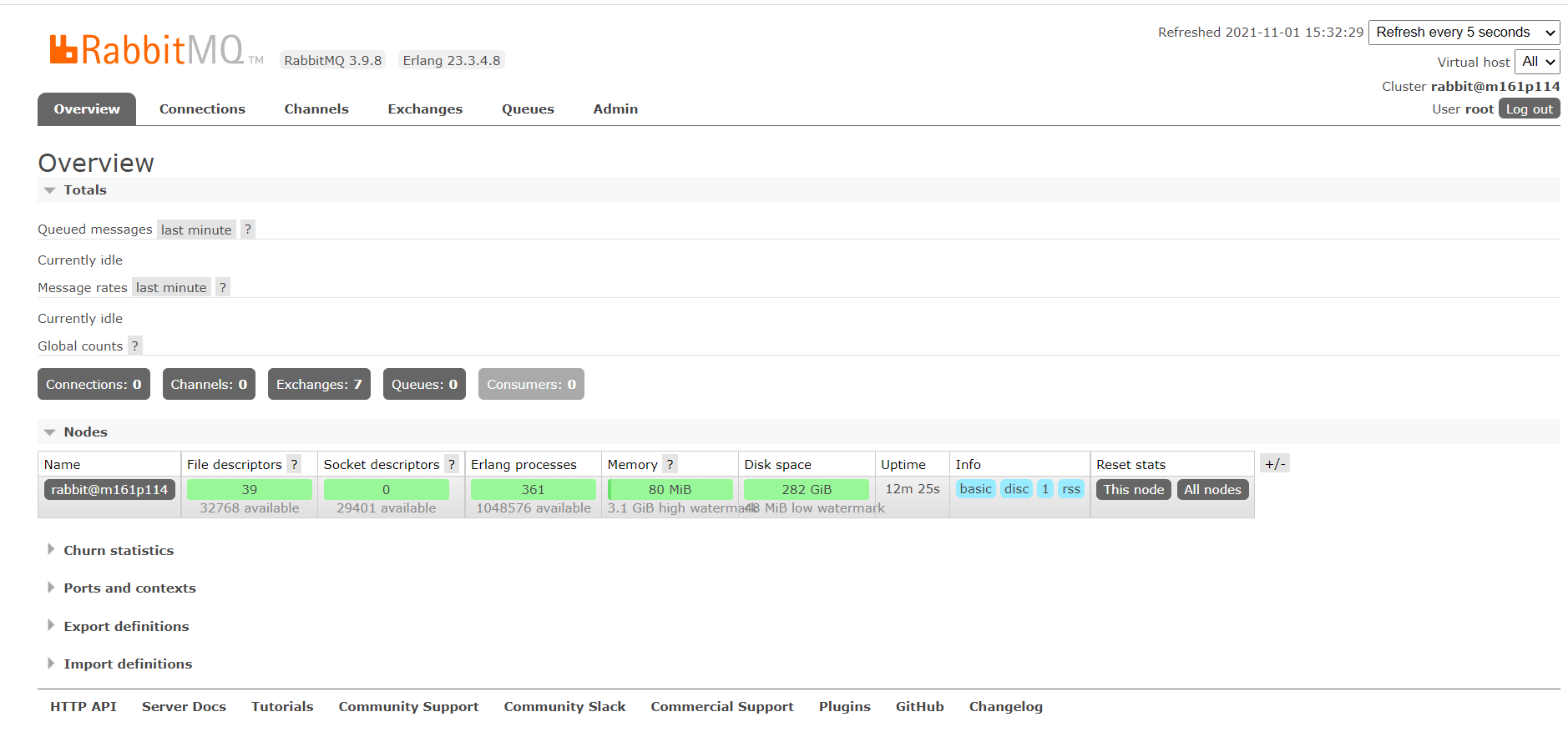Click cluster name rabbit@m161p114
The image size is (1568, 737).
click(x=1495, y=86)
